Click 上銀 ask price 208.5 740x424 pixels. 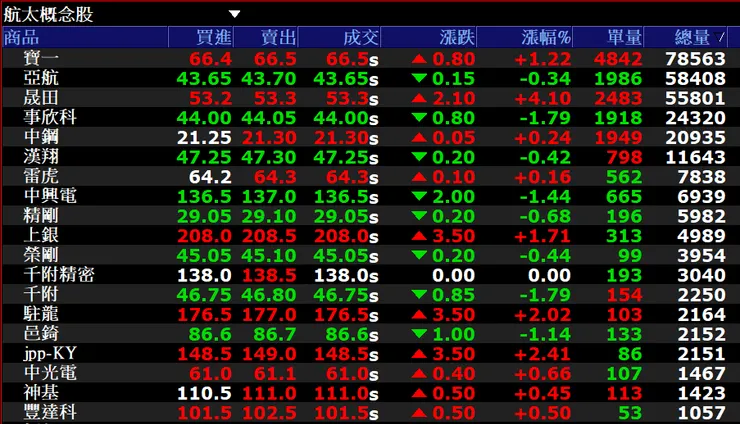(x=269, y=236)
